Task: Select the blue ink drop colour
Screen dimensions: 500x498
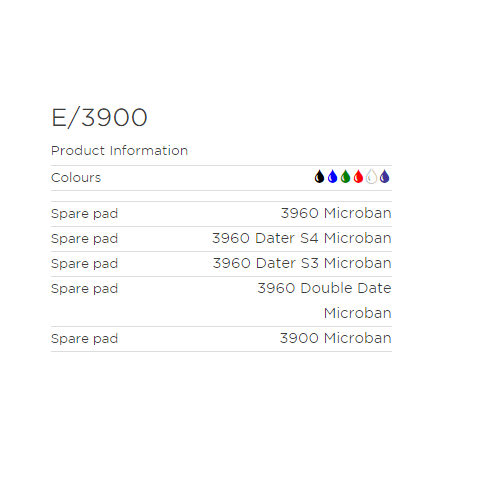Action: (x=332, y=177)
